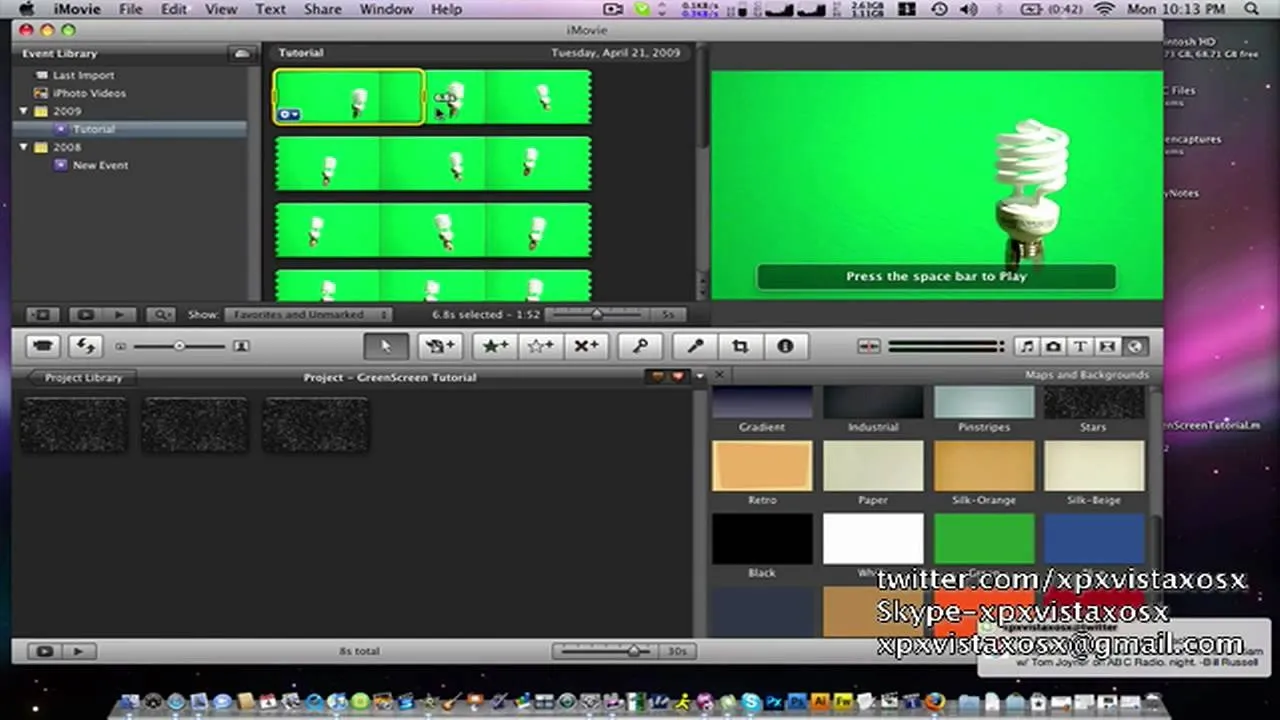Click the keyword filter magnifier icon
The image size is (1280, 720).
click(x=161, y=314)
